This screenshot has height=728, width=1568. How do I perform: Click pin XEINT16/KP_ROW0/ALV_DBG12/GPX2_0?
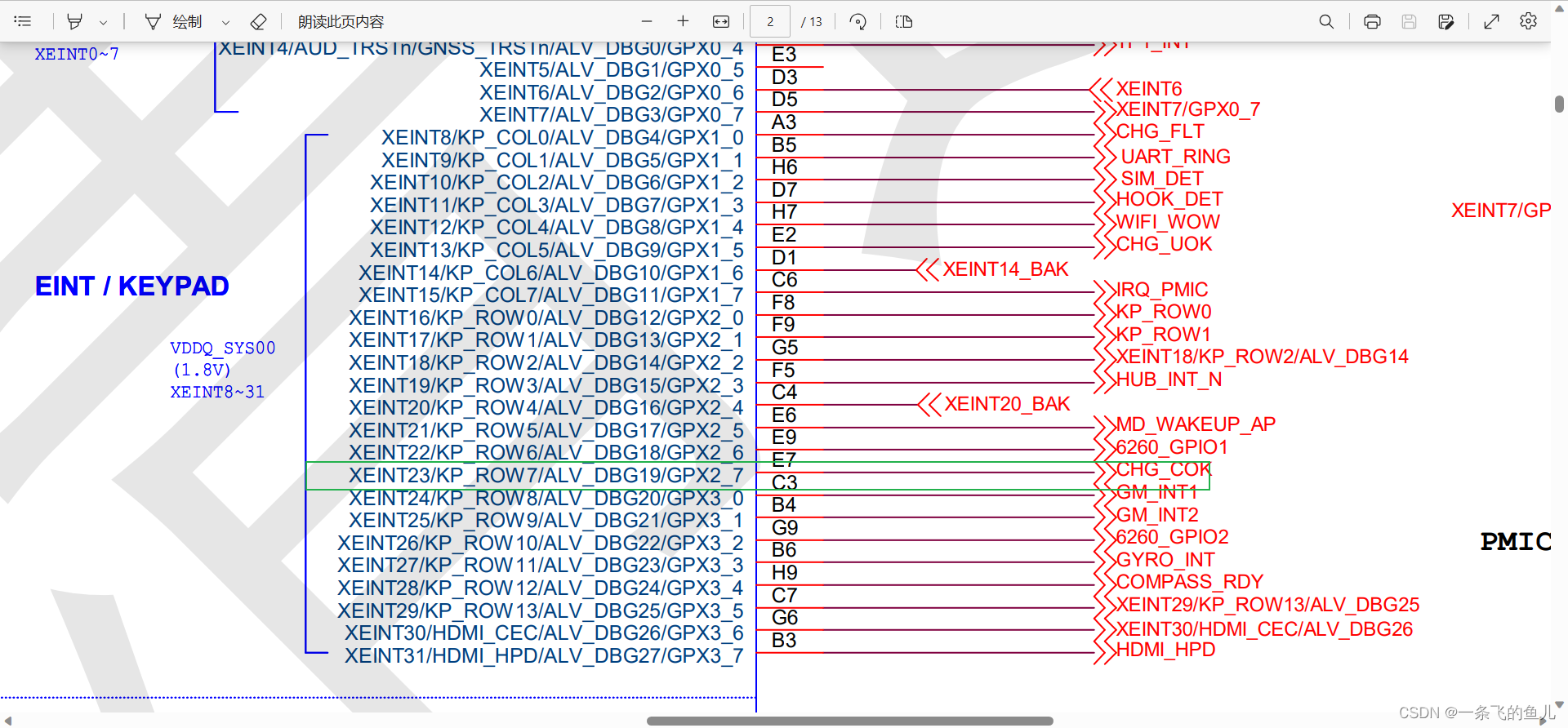point(546,318)
